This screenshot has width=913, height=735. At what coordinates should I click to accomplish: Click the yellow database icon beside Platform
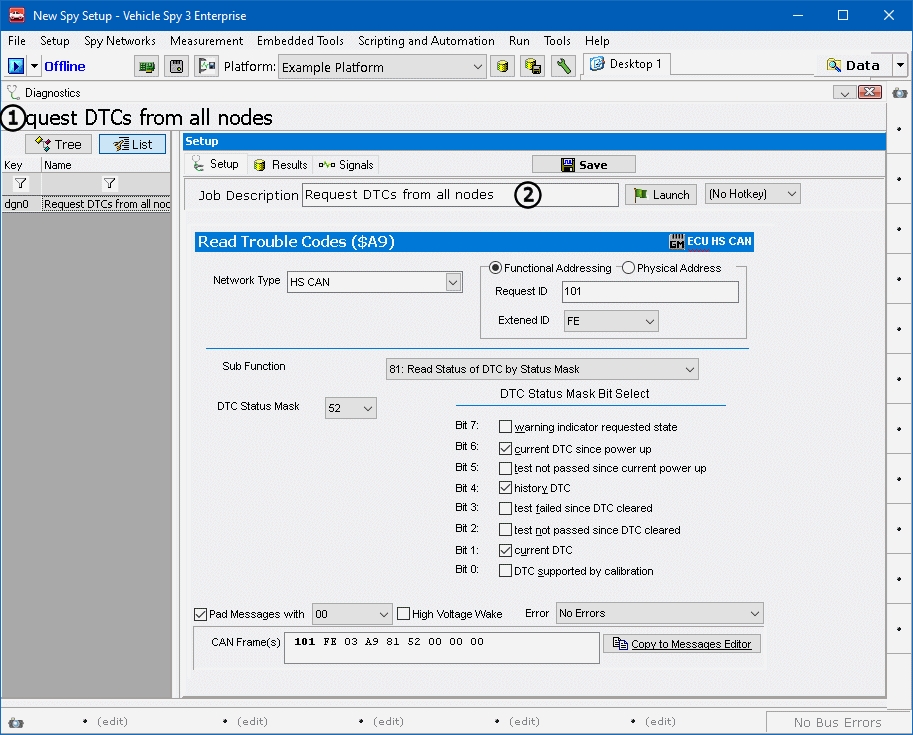(504, 67)
